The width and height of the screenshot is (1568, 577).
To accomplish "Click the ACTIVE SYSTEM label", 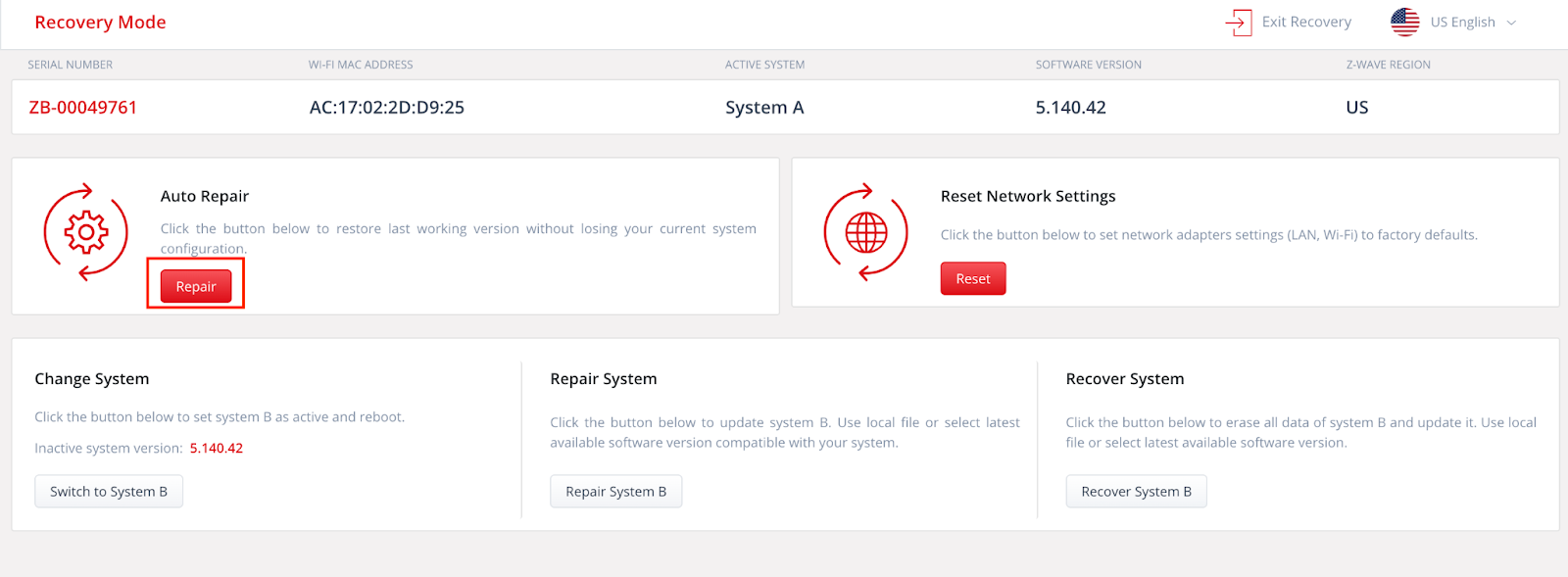I will click(764, 65).
